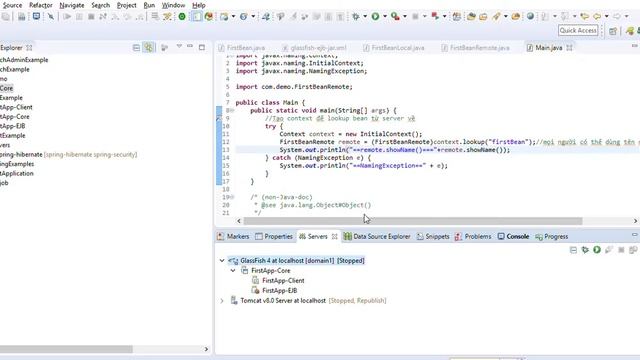This screenshot has height=360, width=640.
Task: Toggle Link with Editor in Explorer
Action: click(149, 48)
